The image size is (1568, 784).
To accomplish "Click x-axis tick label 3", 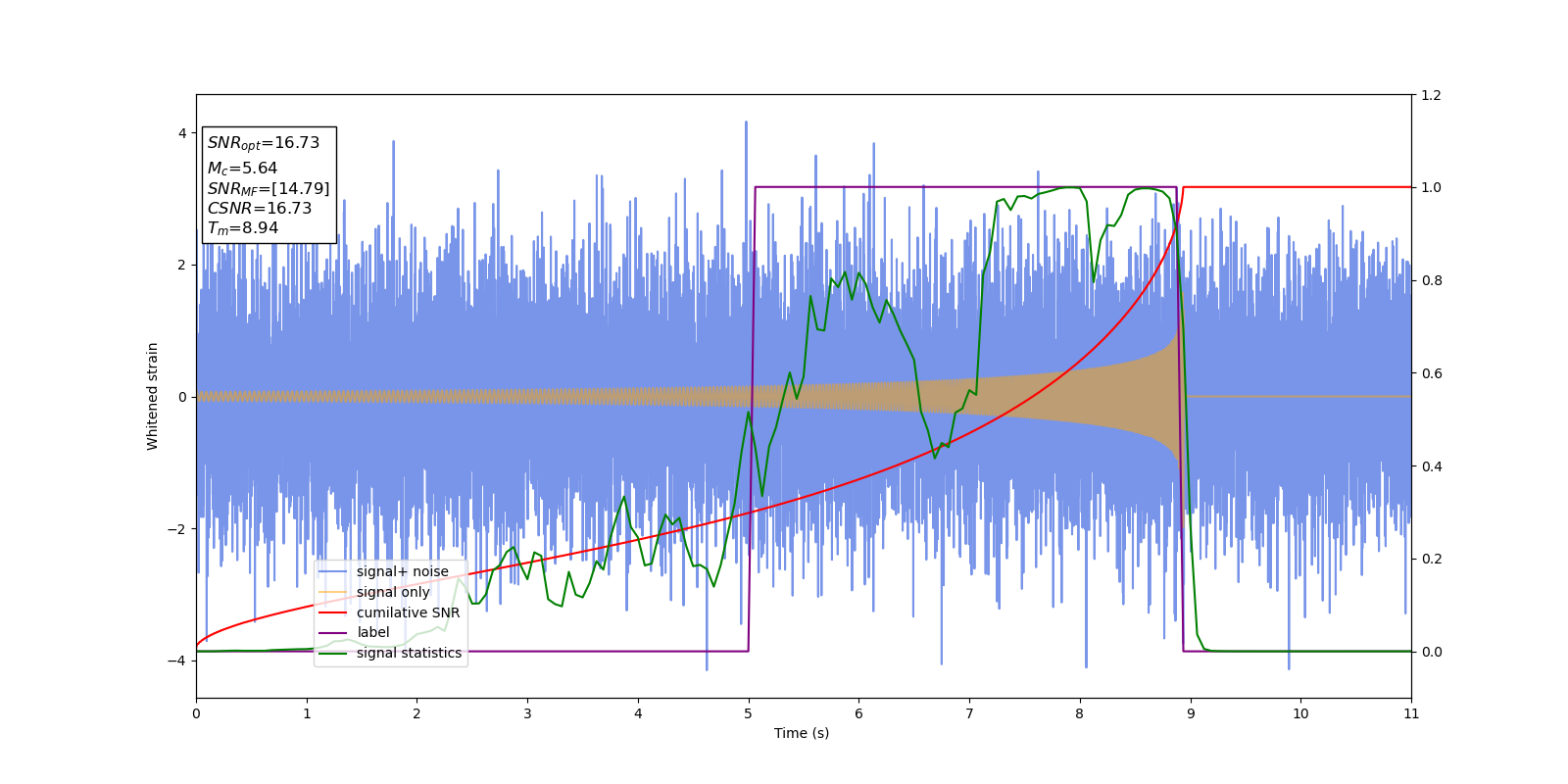I will tap(527, 713).
